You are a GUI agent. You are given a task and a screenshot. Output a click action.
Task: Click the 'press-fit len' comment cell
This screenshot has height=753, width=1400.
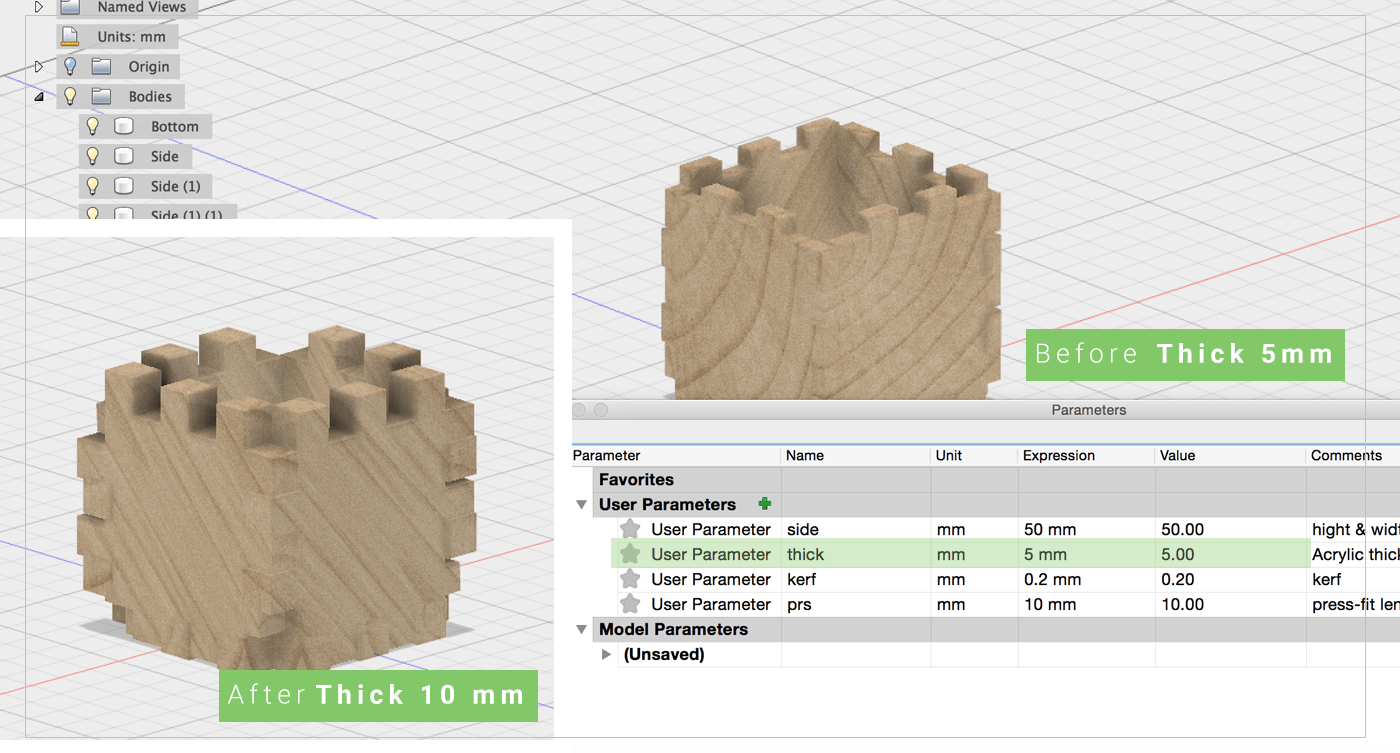click(1354, 604)
